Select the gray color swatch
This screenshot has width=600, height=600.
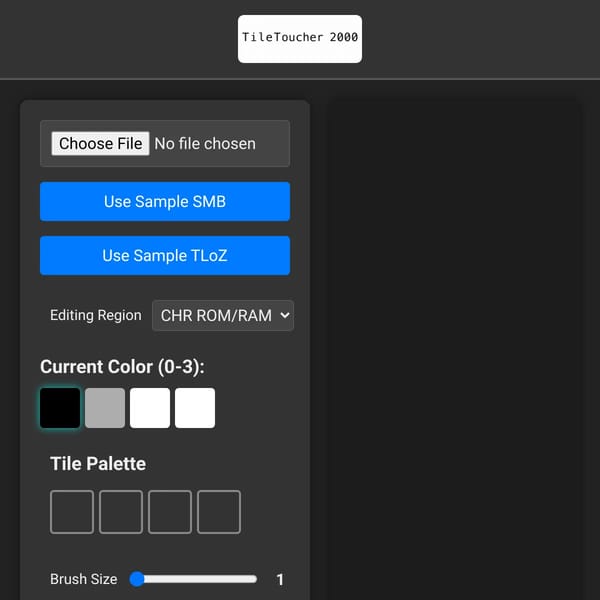click(105, 408)
